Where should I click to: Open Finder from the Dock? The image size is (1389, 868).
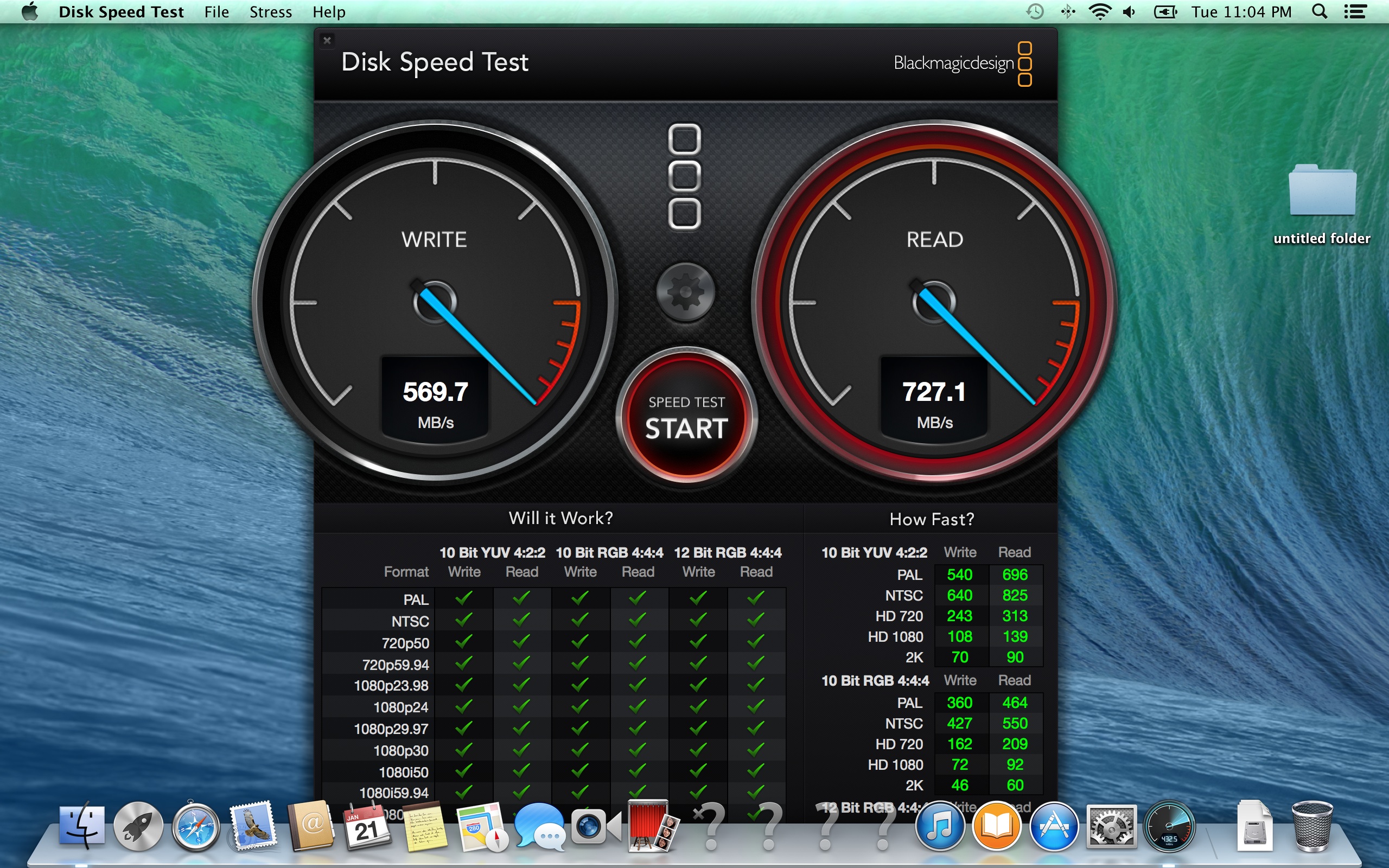82,827
